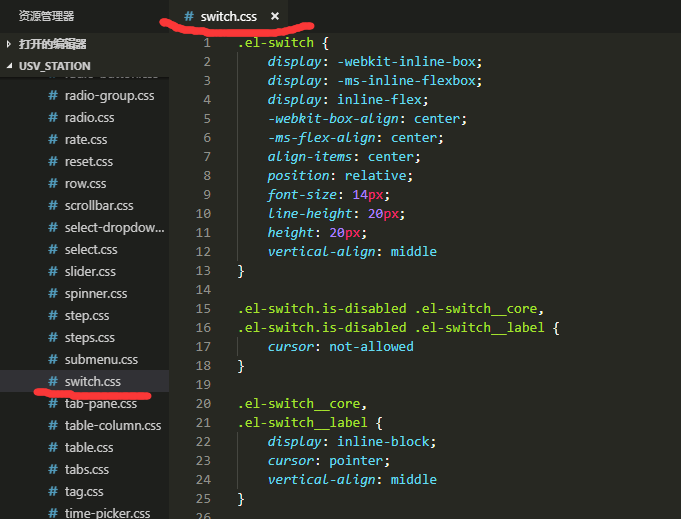Click the CSS hash icon beside steps.css
This screenshot has width=681, height=519.
click(x=53, y=337)
